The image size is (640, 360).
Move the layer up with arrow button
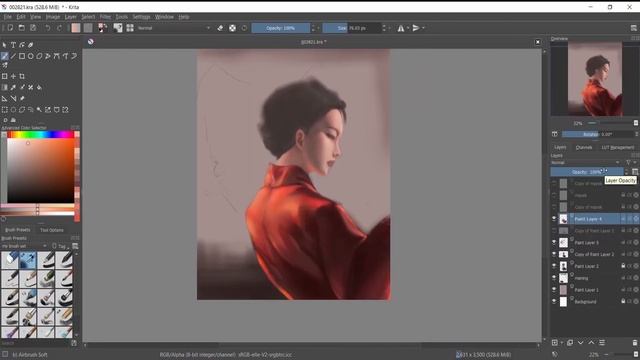pyautogui.click(x=591, y=342)
